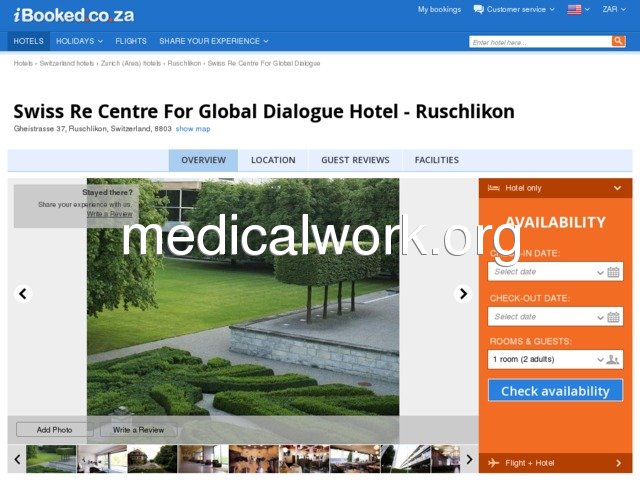Select the third thumbnail of a villa
The image size is (640, 480).
click(152, 459)
